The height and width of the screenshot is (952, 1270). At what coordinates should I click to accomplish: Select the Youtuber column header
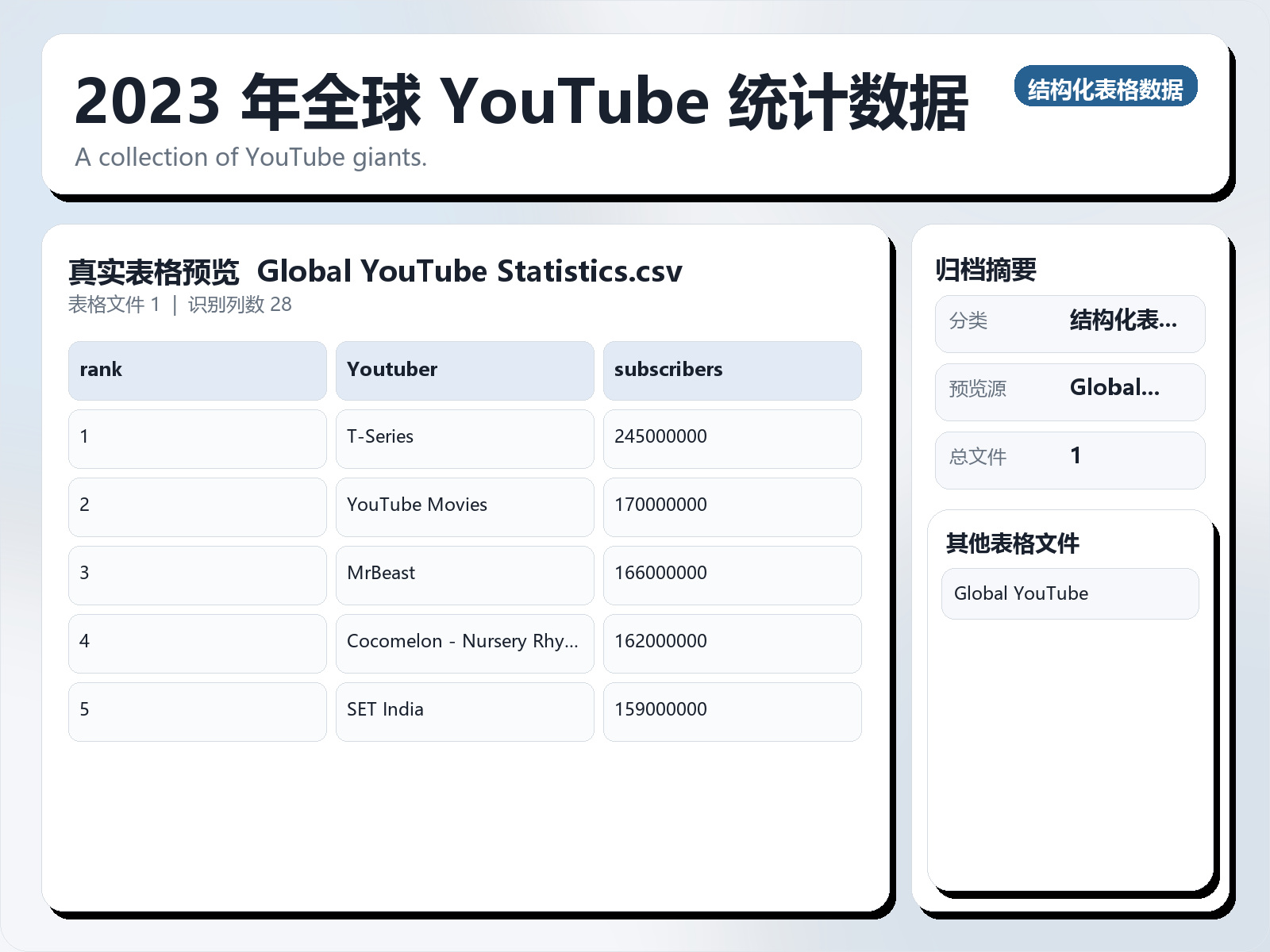pyautogui.click(x=464, y=370)
